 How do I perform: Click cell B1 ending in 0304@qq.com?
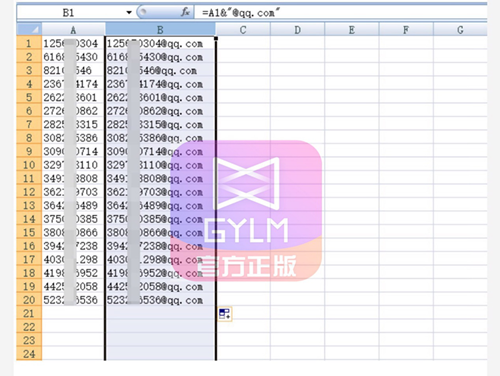[160, 43]
